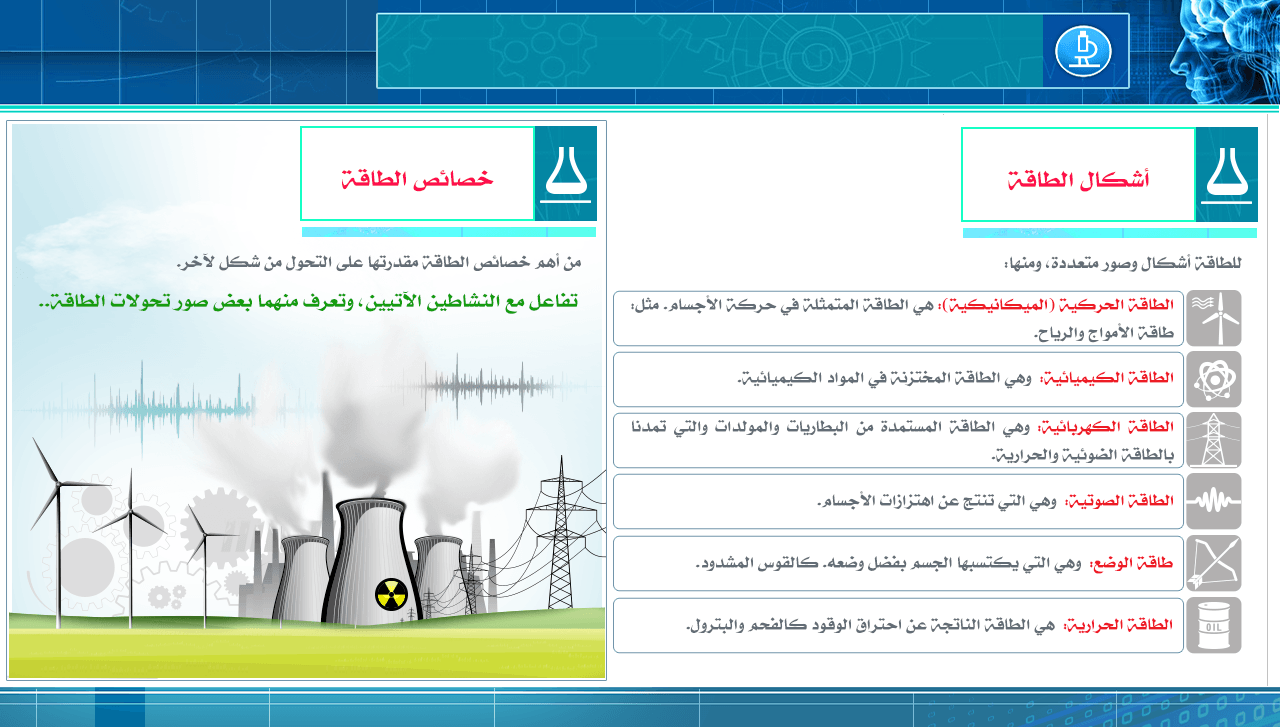Select the electricity pylon icon
The width and height of the screenshot is (1280, 727).
(x=1213, y=440)
